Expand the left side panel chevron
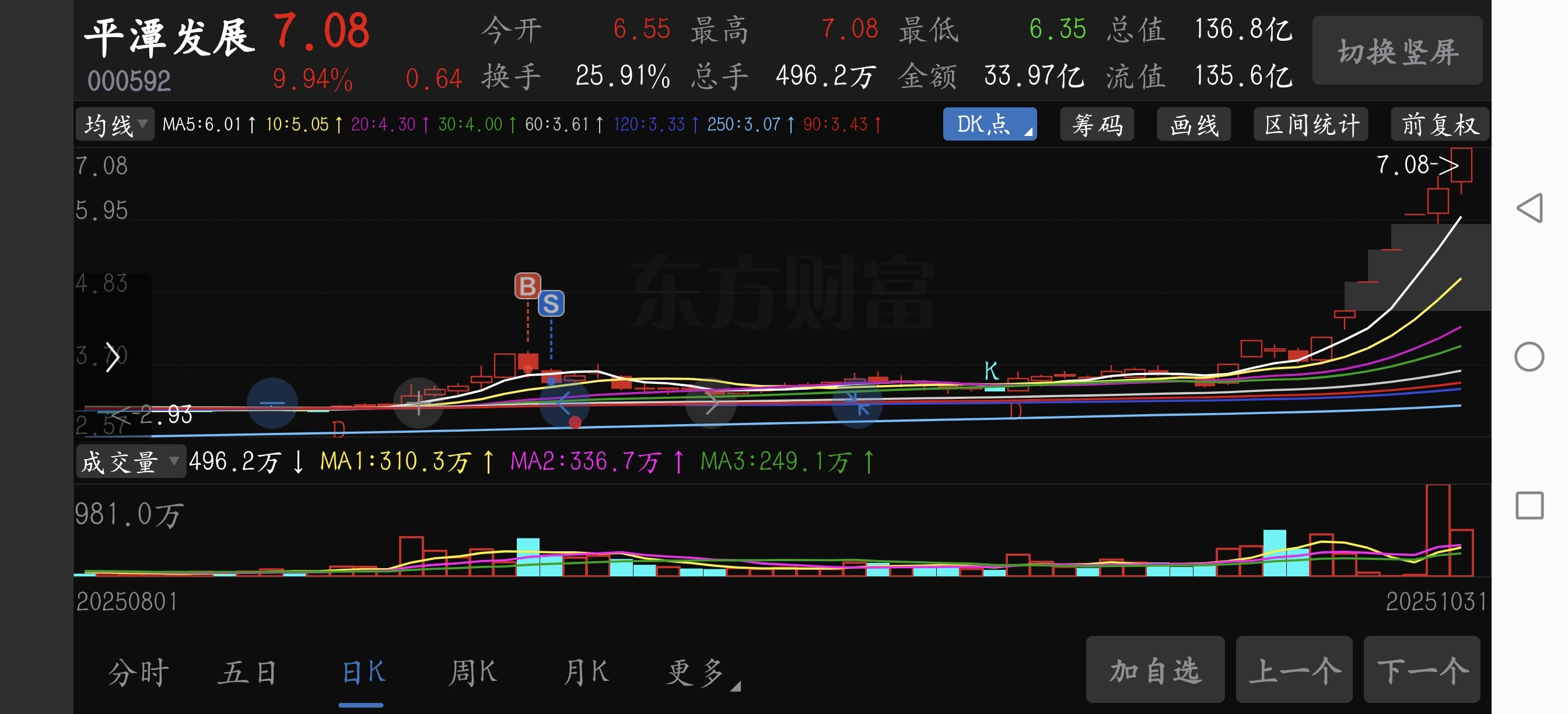This screenshot has width=1568, height=714. point(113,356)
